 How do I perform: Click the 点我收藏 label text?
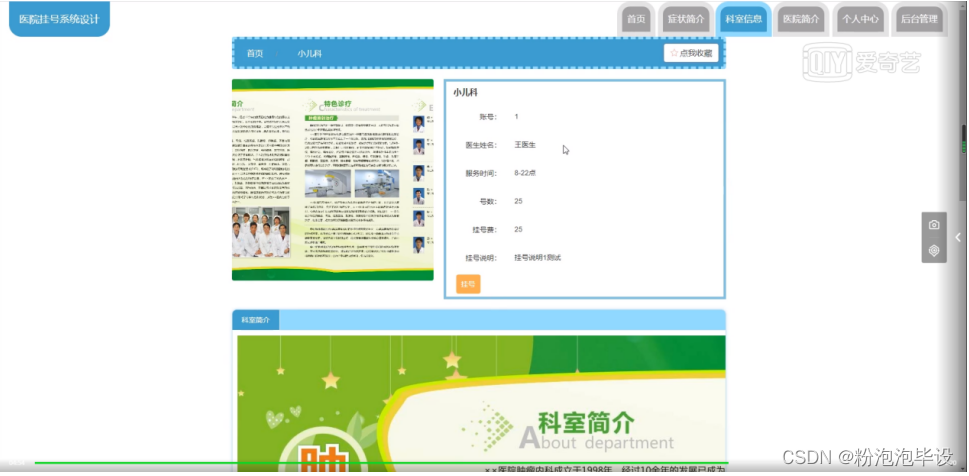click(x=696, y=53)
